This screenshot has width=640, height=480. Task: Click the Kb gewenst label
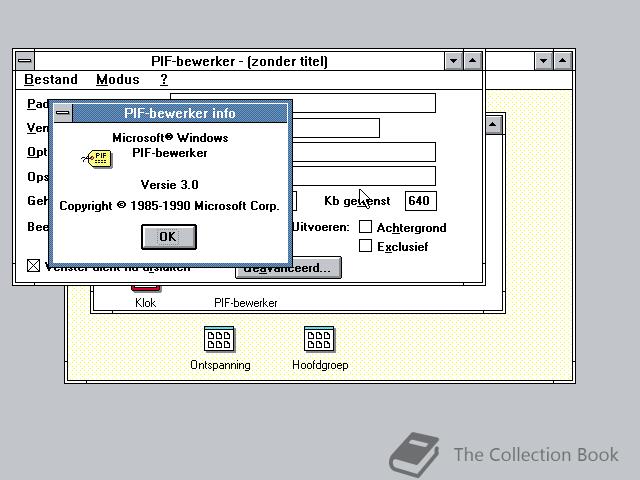click(357, 201)
